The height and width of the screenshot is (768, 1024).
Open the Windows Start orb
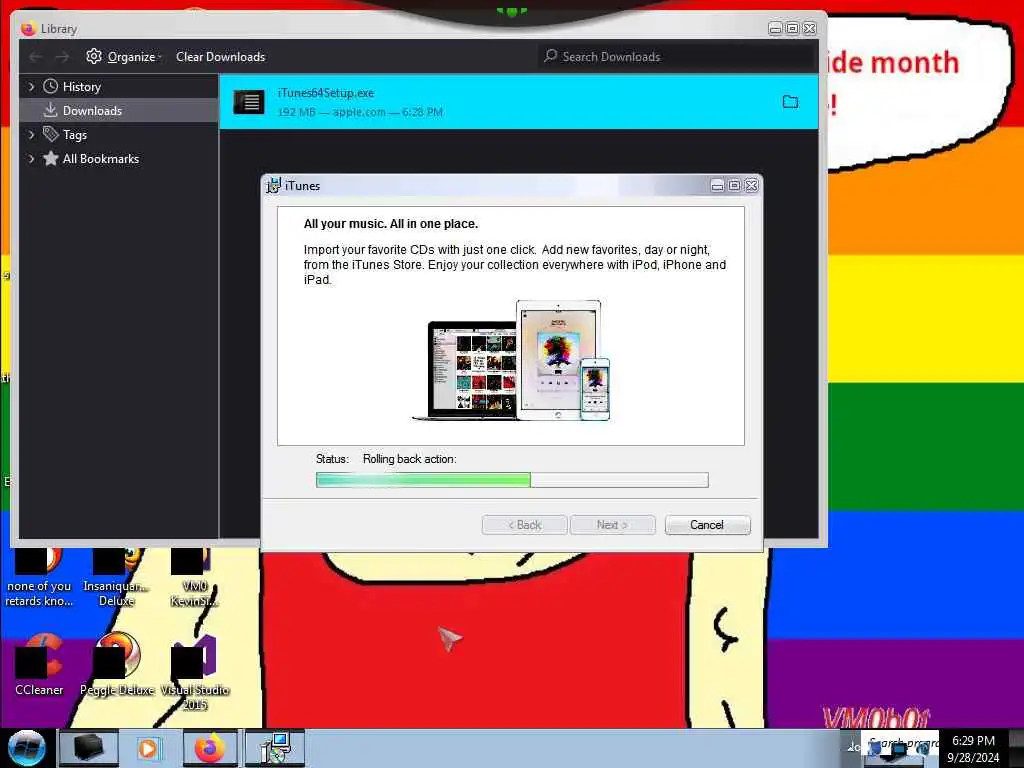click(x=27, y=748)
